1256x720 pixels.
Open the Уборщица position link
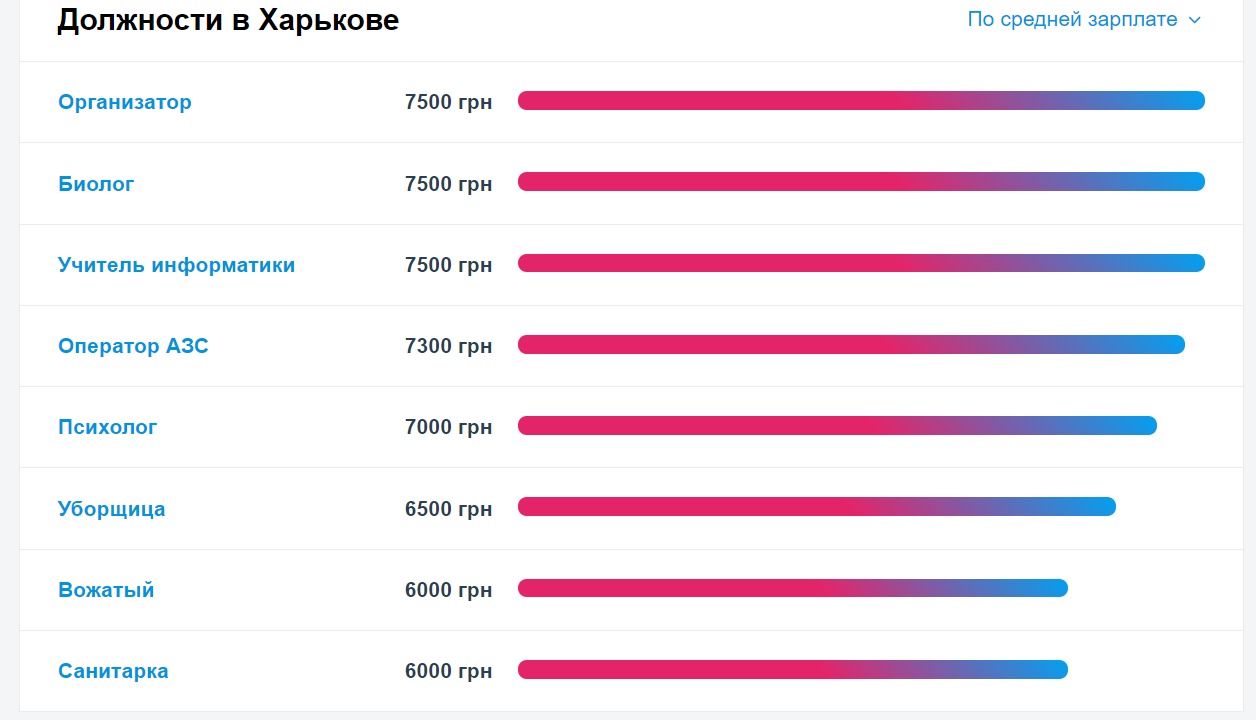[111, 508]
